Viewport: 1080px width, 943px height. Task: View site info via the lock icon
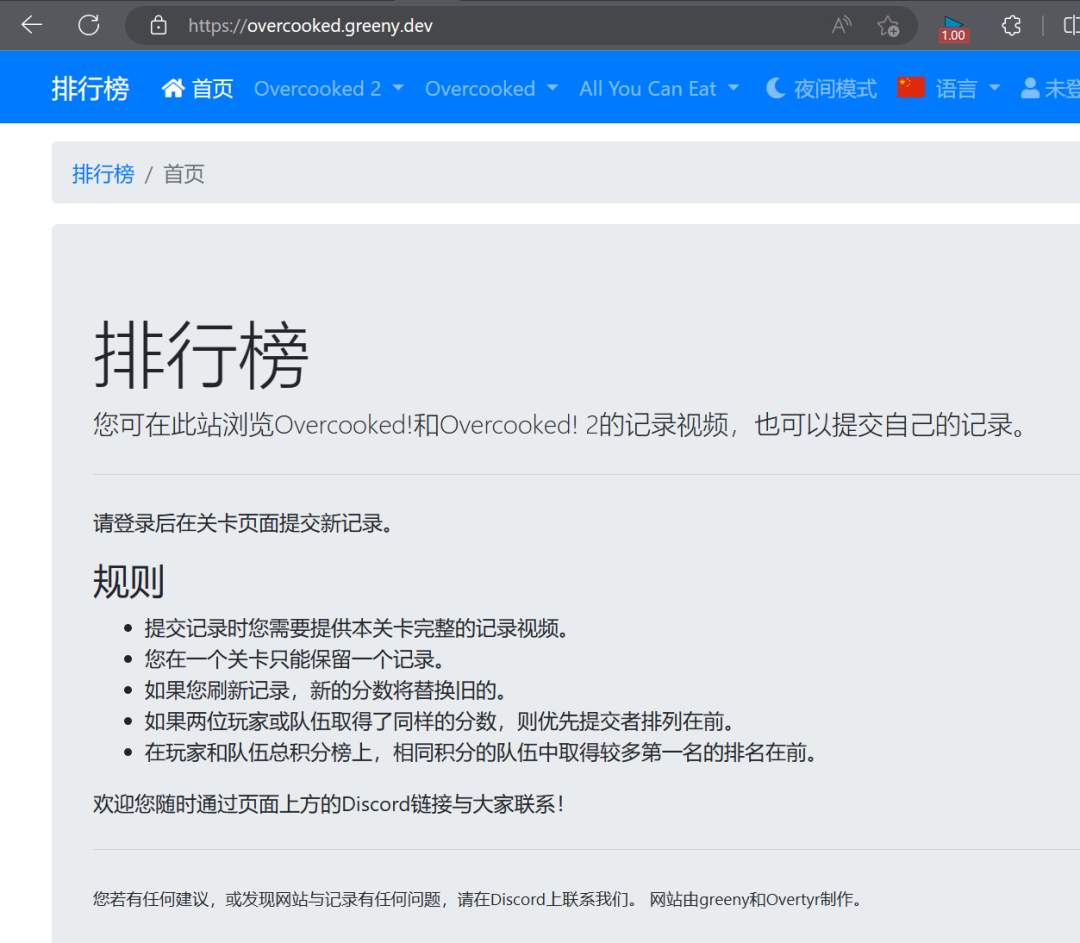pos(158,26)
